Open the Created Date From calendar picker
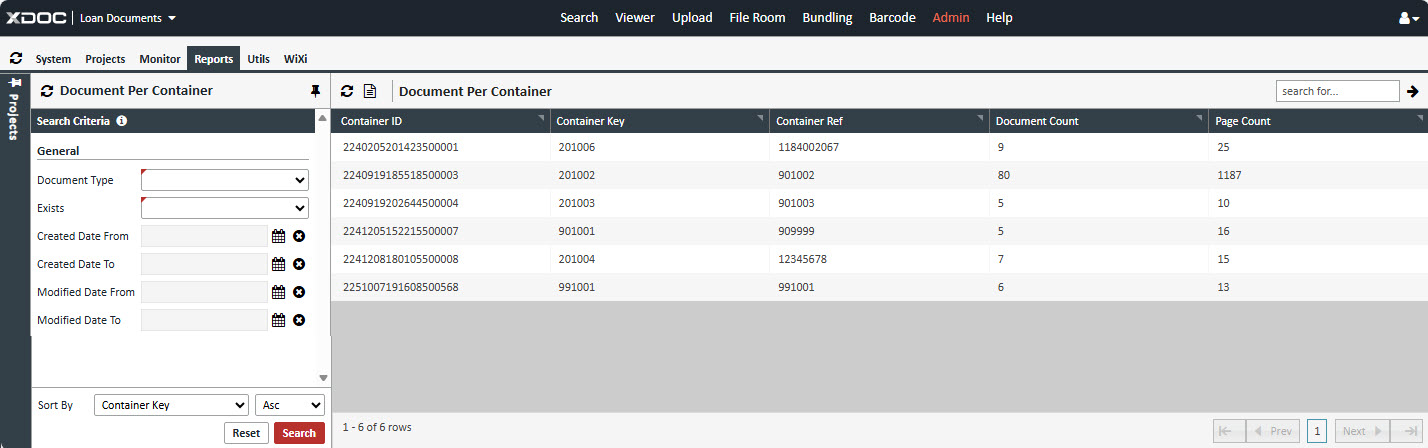The width and height of the screenshot is (1428, 448). 279,236
